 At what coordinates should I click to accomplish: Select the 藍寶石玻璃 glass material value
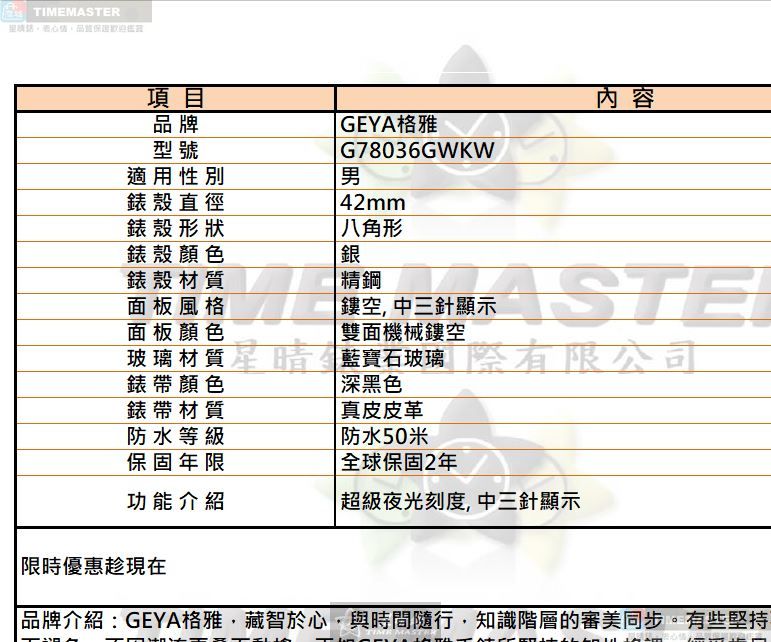coord(392,358)
